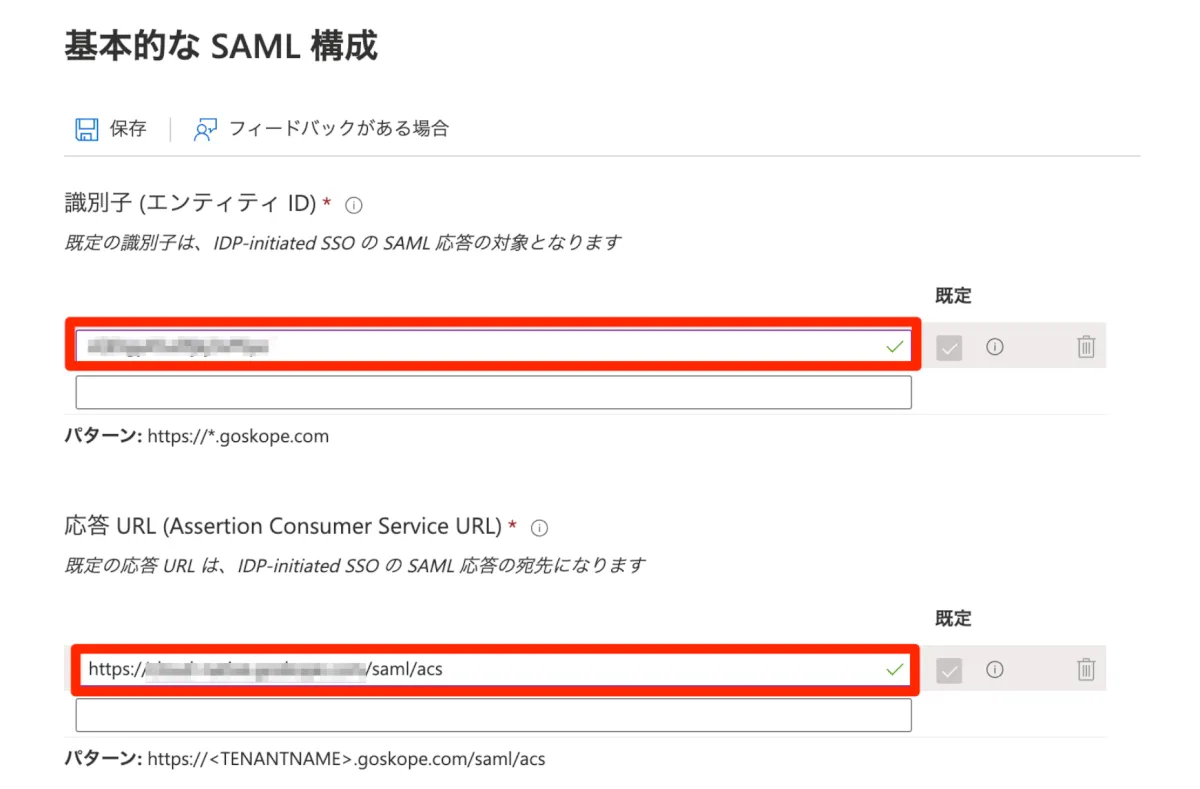
Task: Click the save floppy disk icon
Action: pos(87,129)
